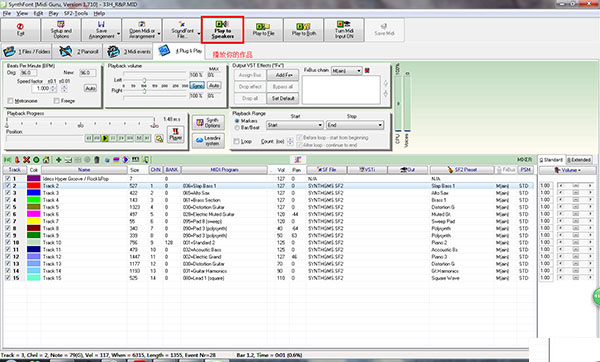
Task: Click the Sync volume button
Action: (197, 85)
